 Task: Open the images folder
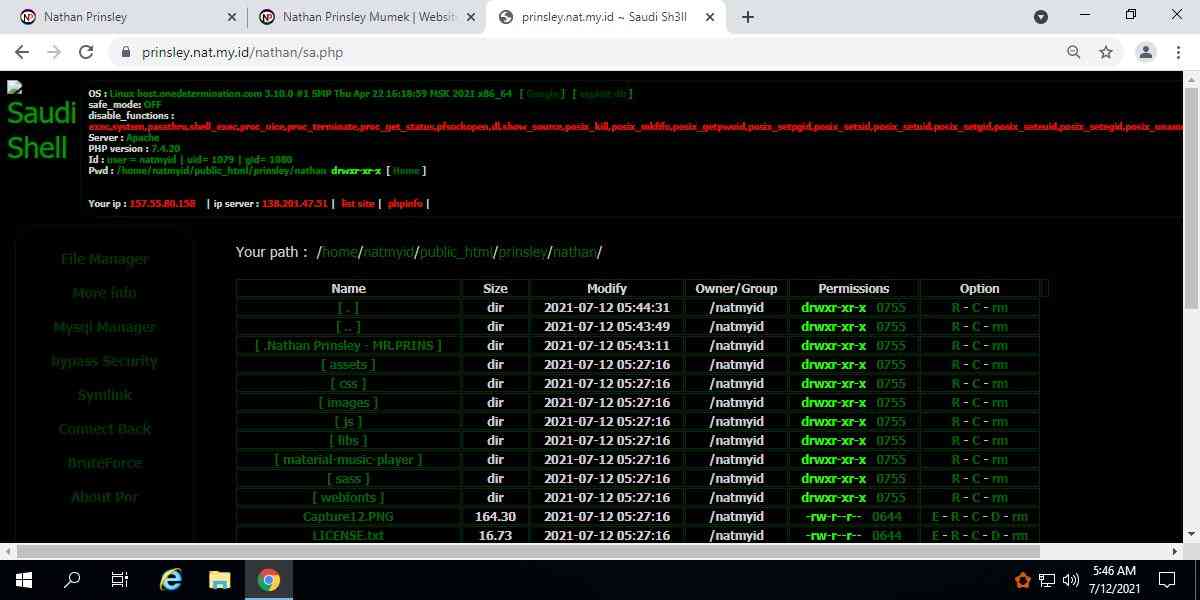coord(348,403)
